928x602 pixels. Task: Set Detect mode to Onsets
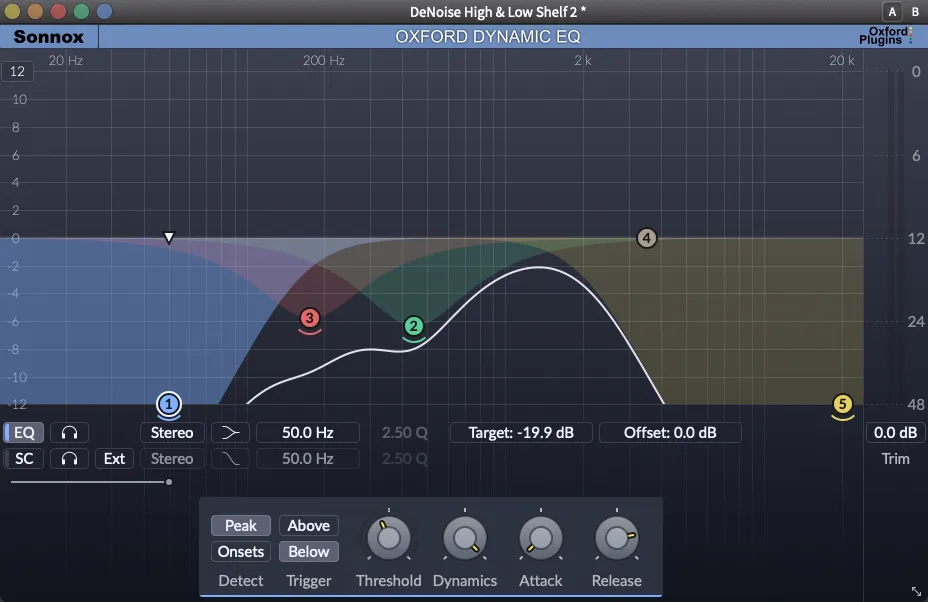[x=241, y=552]
